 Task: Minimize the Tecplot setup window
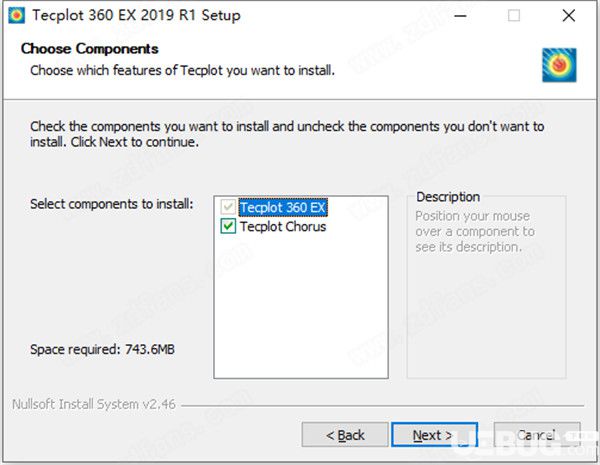point(460,16)
